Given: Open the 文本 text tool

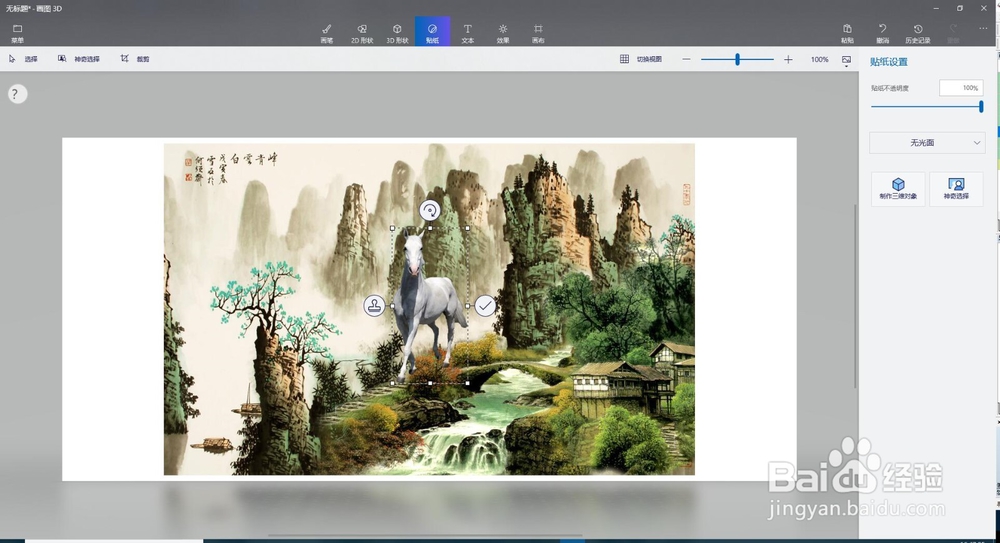Looking at the screenshot, I should tap(467, 33).
